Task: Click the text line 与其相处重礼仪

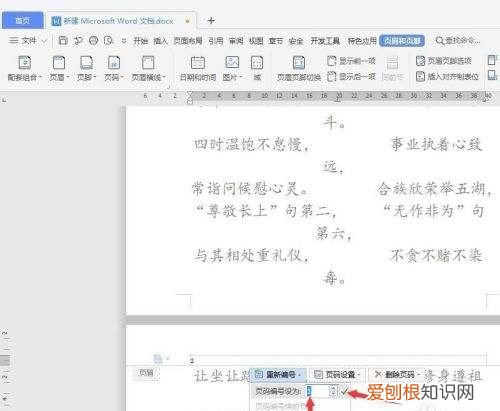Action: pyautogui.click(x=252, y=256)
